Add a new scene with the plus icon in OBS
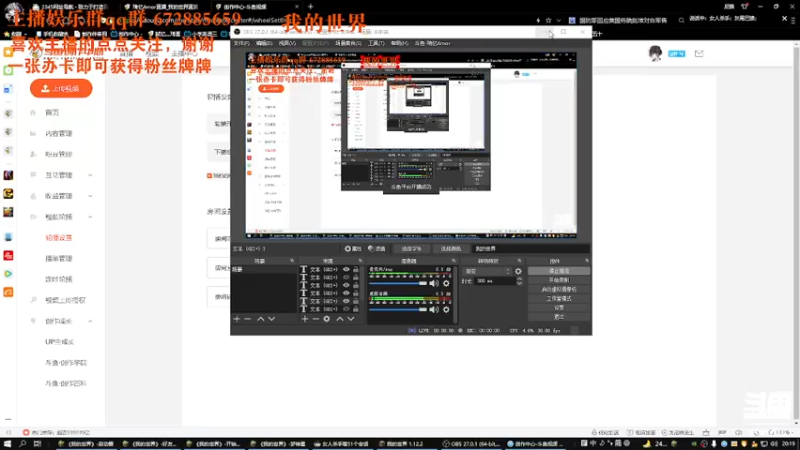Viewport: 800px width, 450px height. click(x=237, y=319)
